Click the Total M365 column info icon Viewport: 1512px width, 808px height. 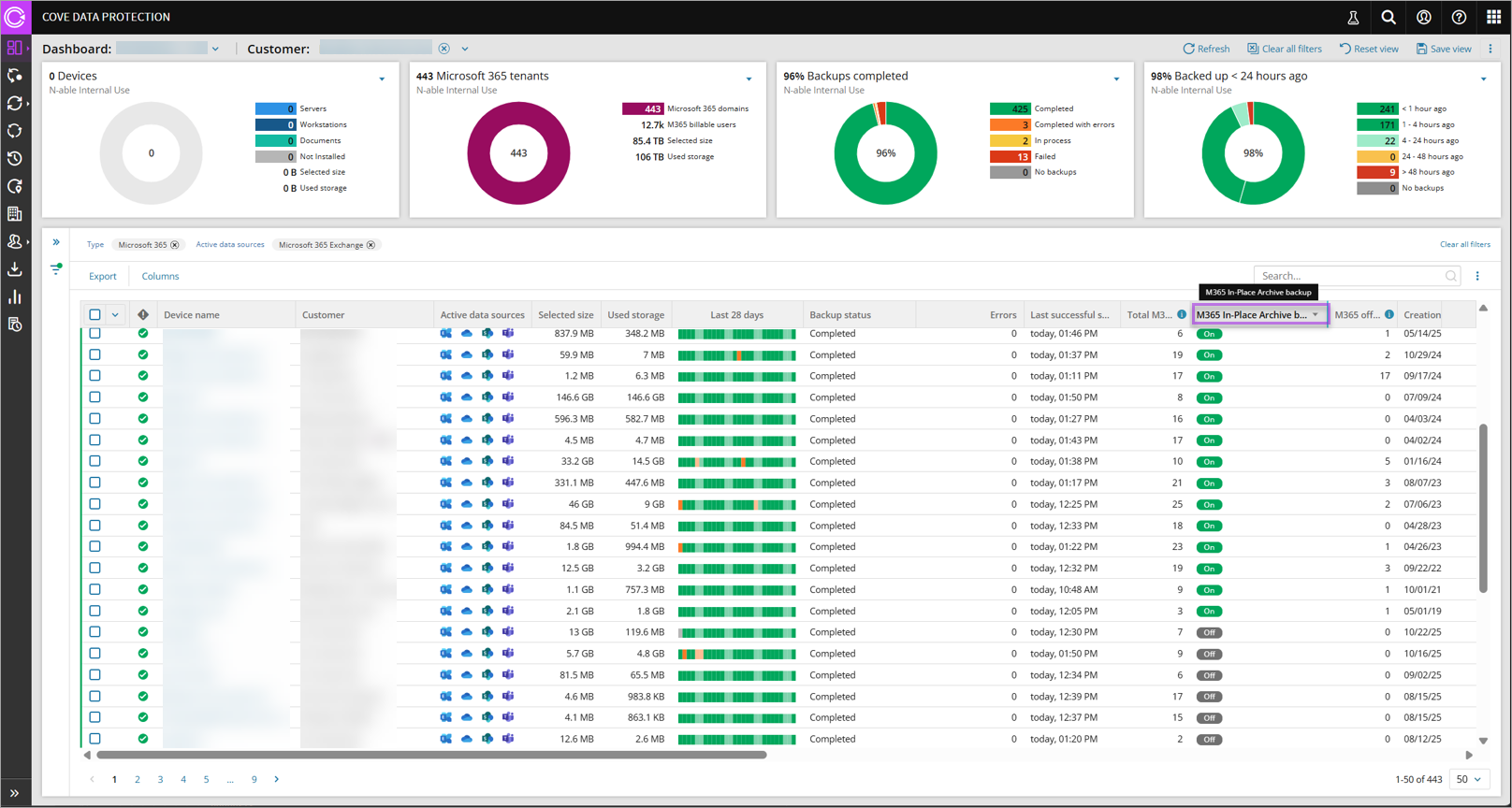pyautogui.click(x=1182, y=315)
